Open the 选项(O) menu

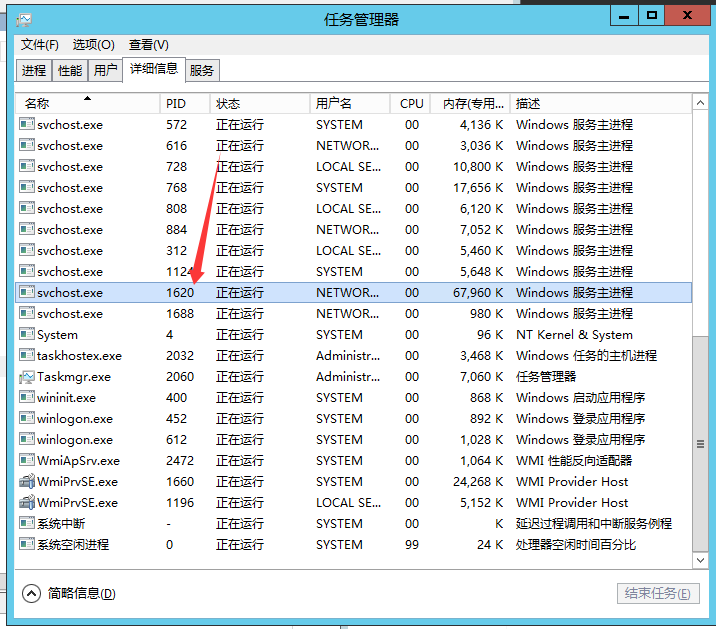(94, 45)
